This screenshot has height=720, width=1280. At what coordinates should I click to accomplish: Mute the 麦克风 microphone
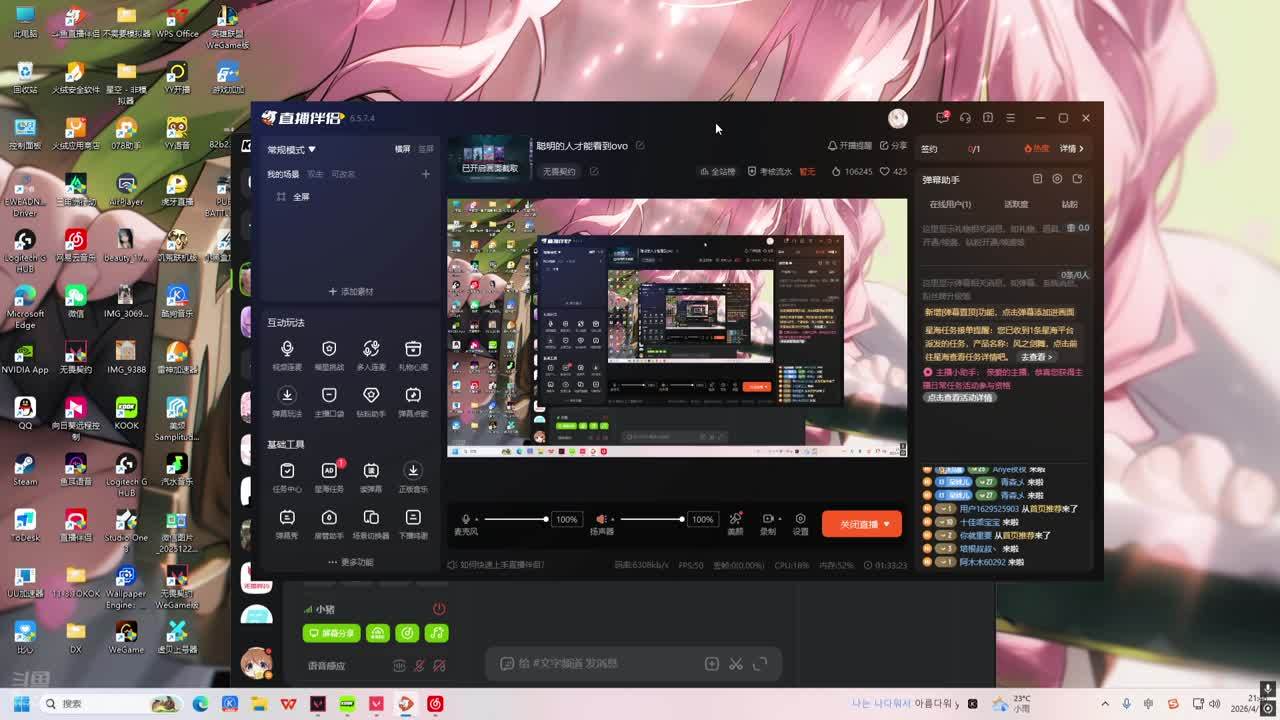coord(465,519)
